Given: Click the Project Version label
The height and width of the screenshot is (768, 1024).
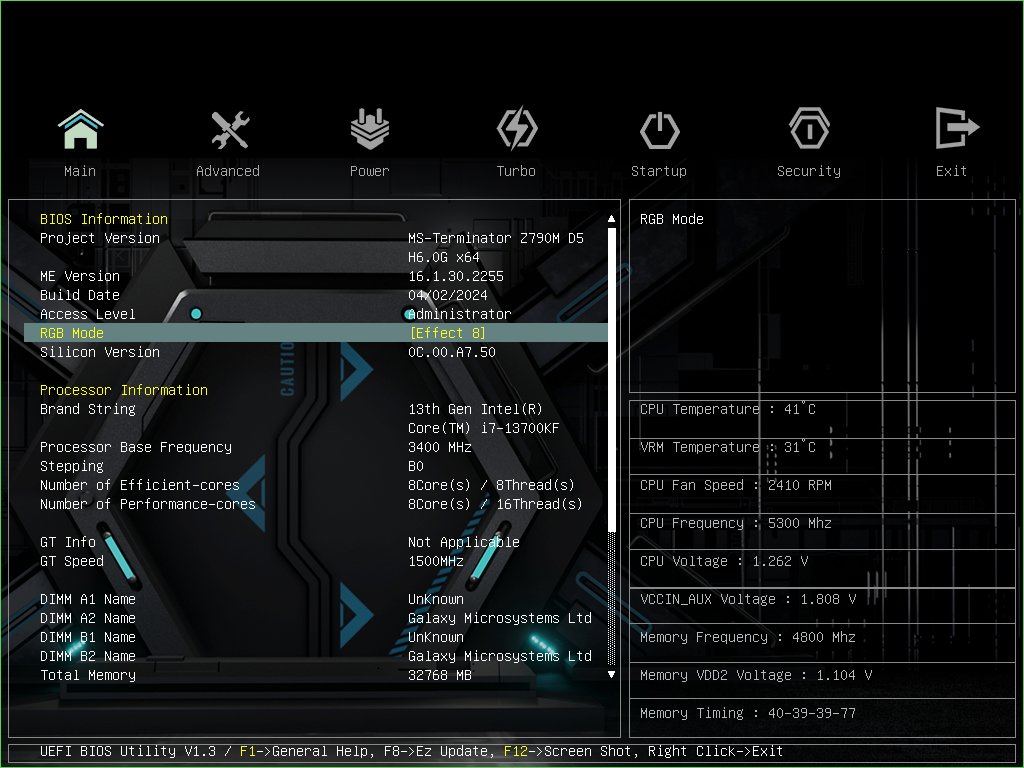Looking at the screenshot, I should [100, 238].
